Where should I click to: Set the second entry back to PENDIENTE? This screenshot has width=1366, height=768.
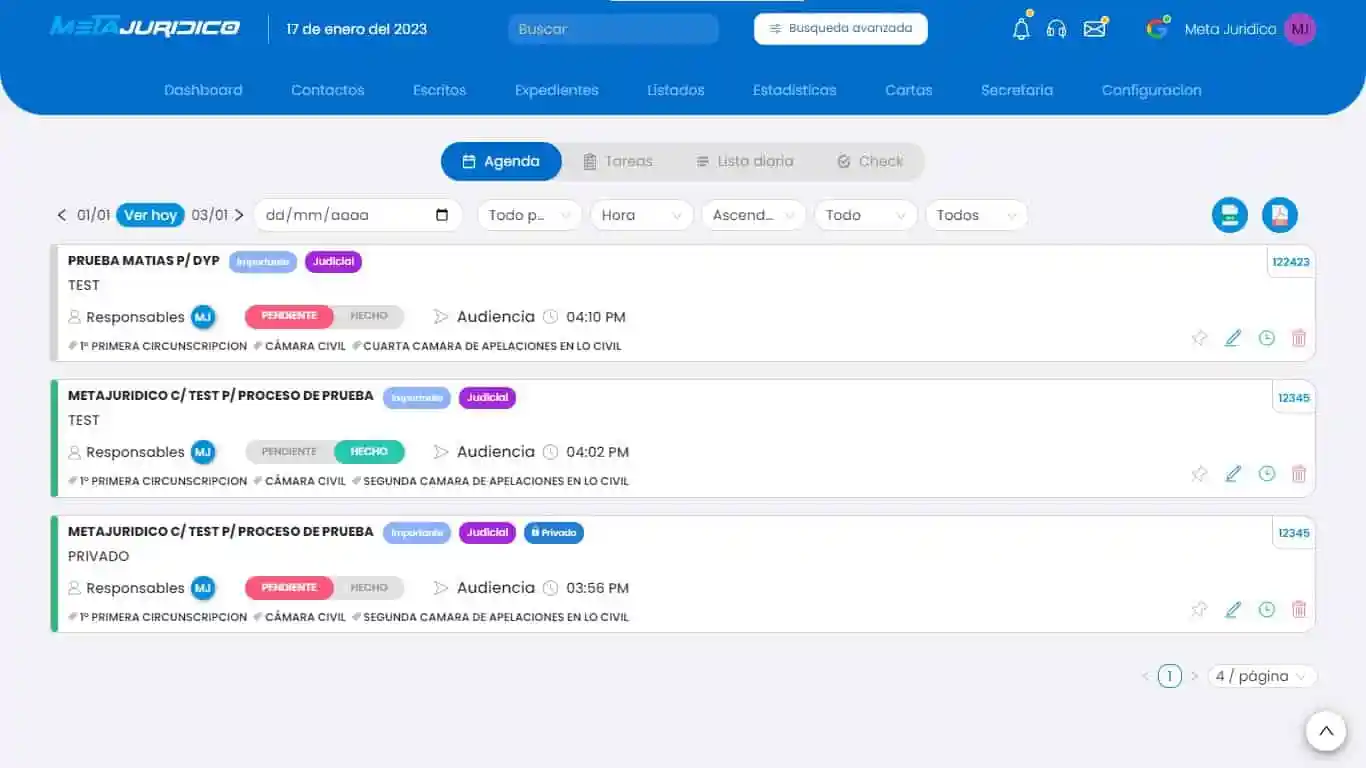[x=288, y=451]
